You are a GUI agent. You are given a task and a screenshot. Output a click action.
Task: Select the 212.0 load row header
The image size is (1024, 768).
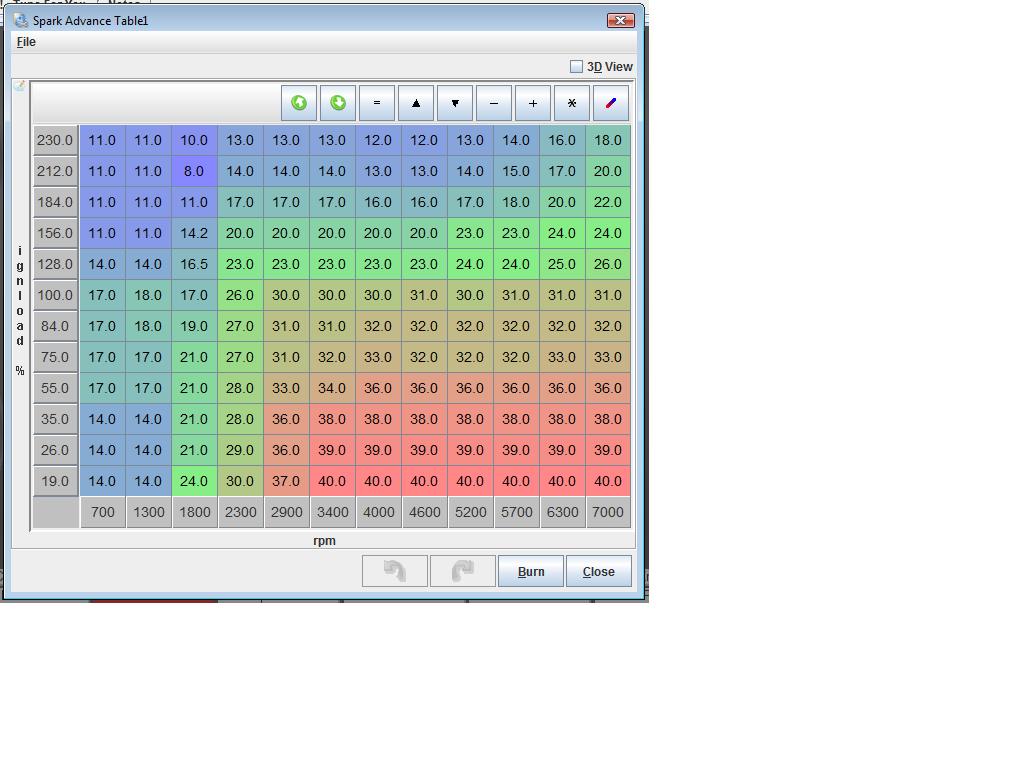coord(56,171)
